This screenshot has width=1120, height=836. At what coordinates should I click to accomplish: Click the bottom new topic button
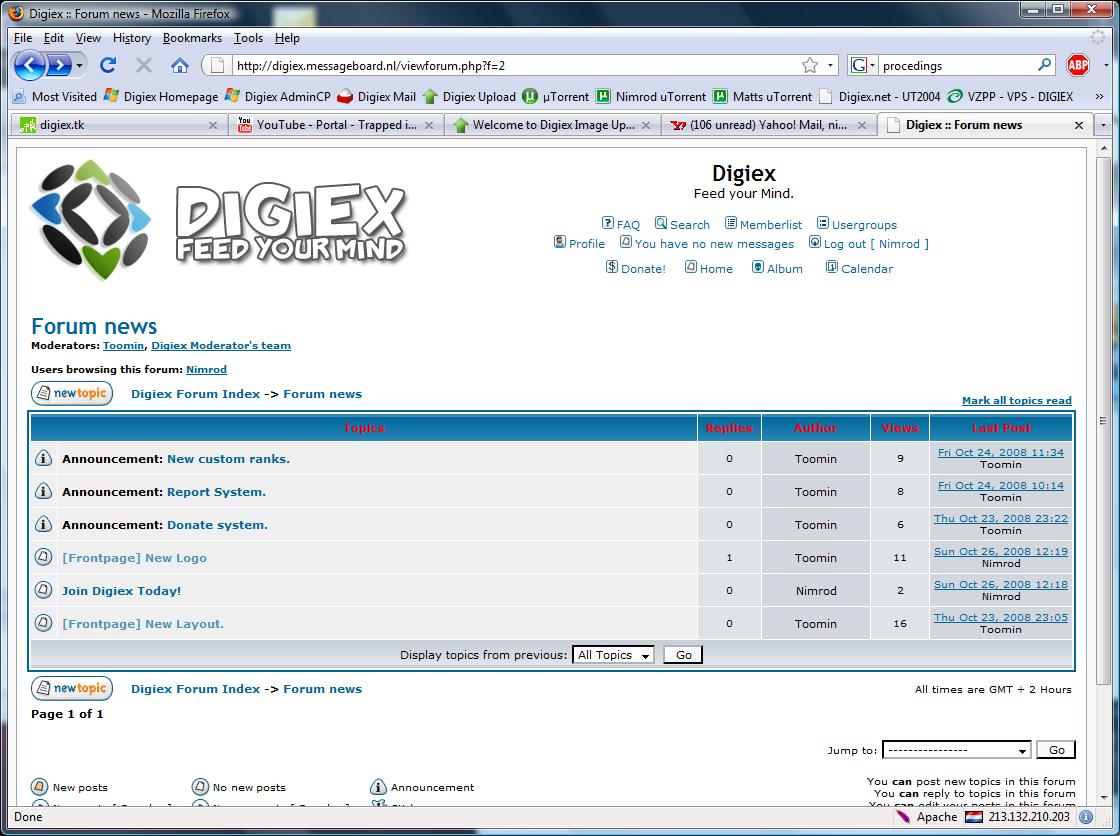(x=72, y=688)
